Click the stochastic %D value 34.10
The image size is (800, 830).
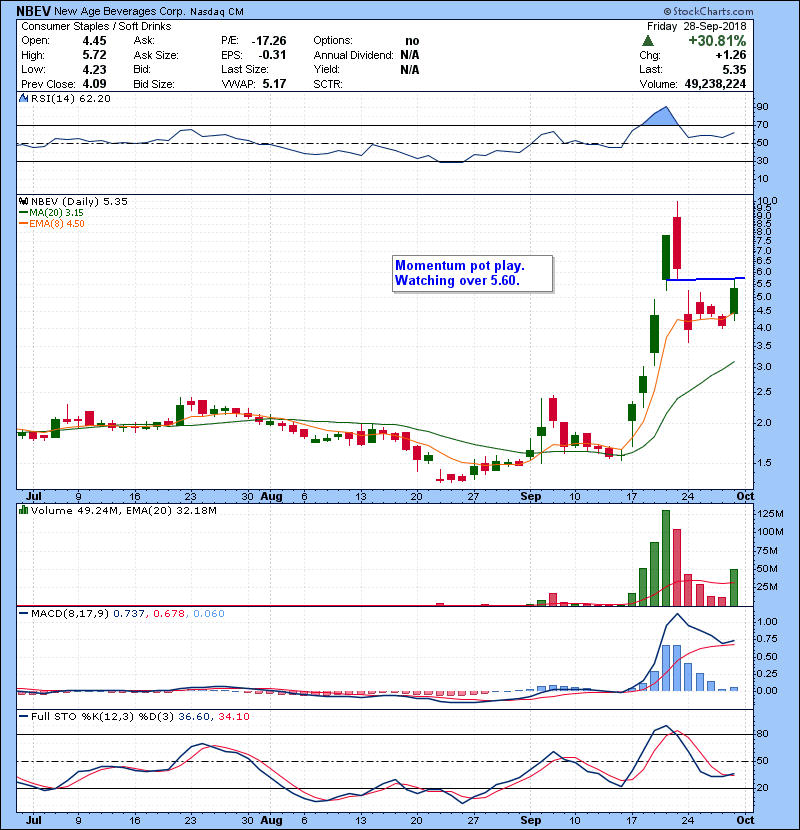tap(233, 717)
